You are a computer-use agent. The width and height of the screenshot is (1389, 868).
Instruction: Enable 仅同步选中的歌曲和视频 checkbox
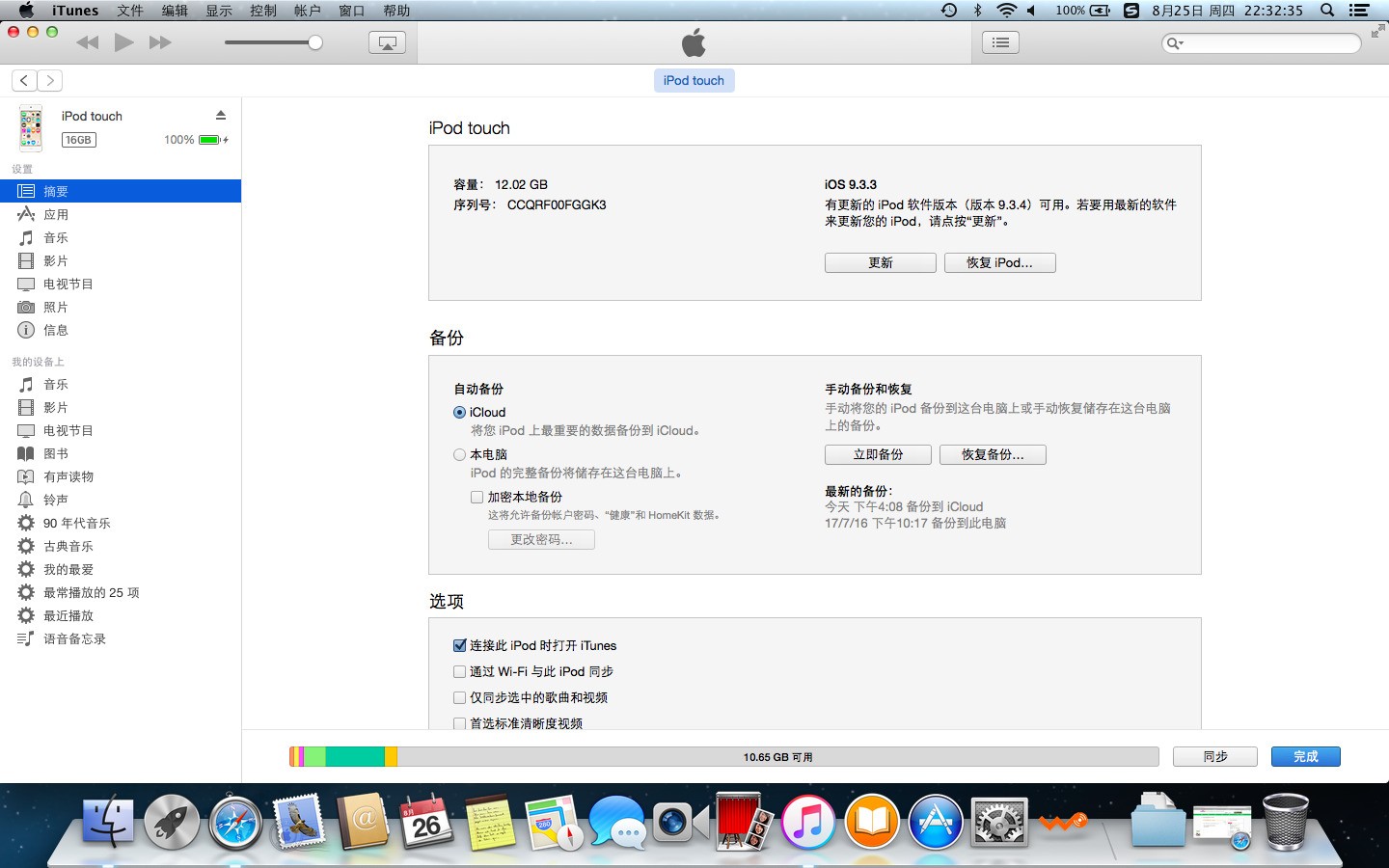(x=459, y=697)
